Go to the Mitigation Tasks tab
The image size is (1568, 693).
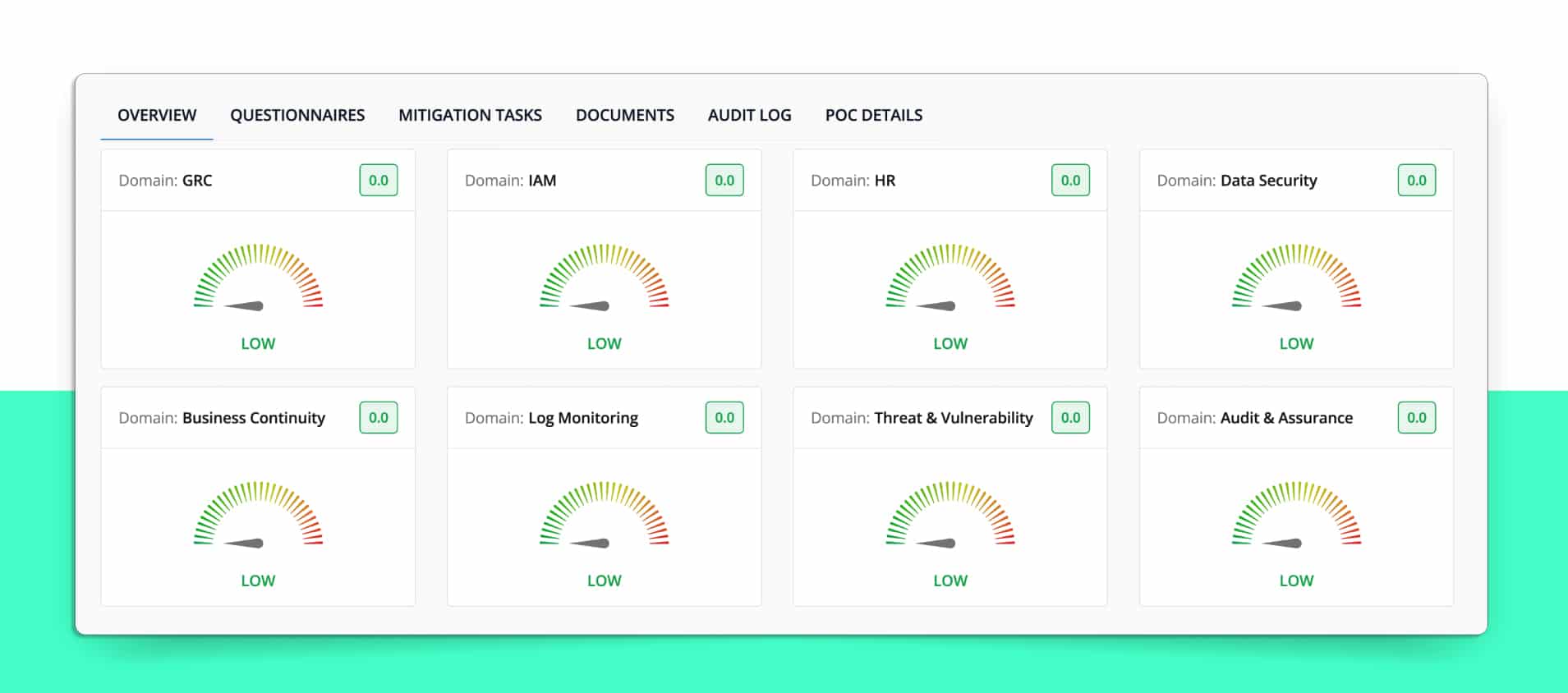click(x=470, y=115)
